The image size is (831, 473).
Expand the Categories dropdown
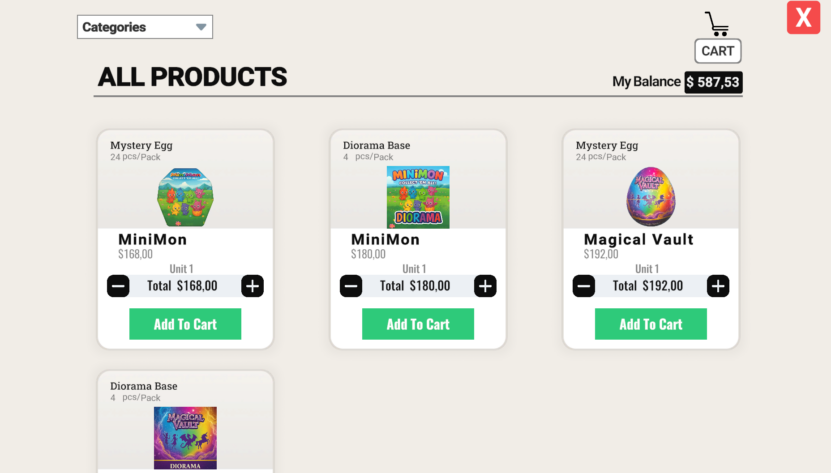(145, 27)
